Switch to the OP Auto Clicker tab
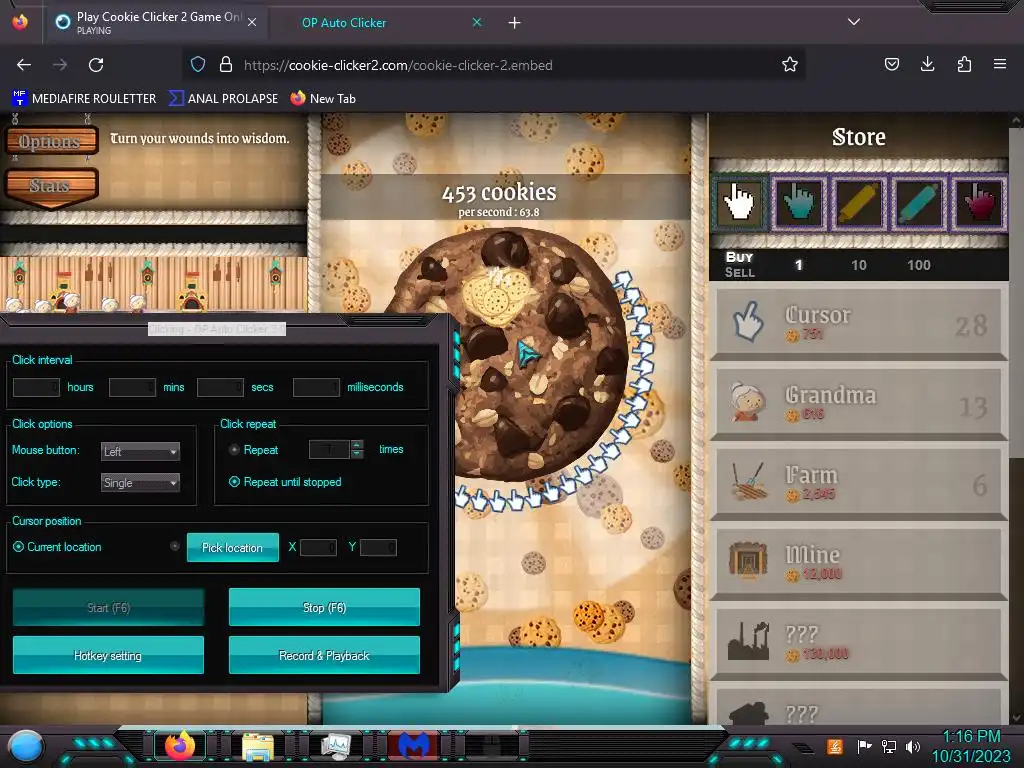The width and height of the screenshot is (1024, 768). [x=344, y=23]
